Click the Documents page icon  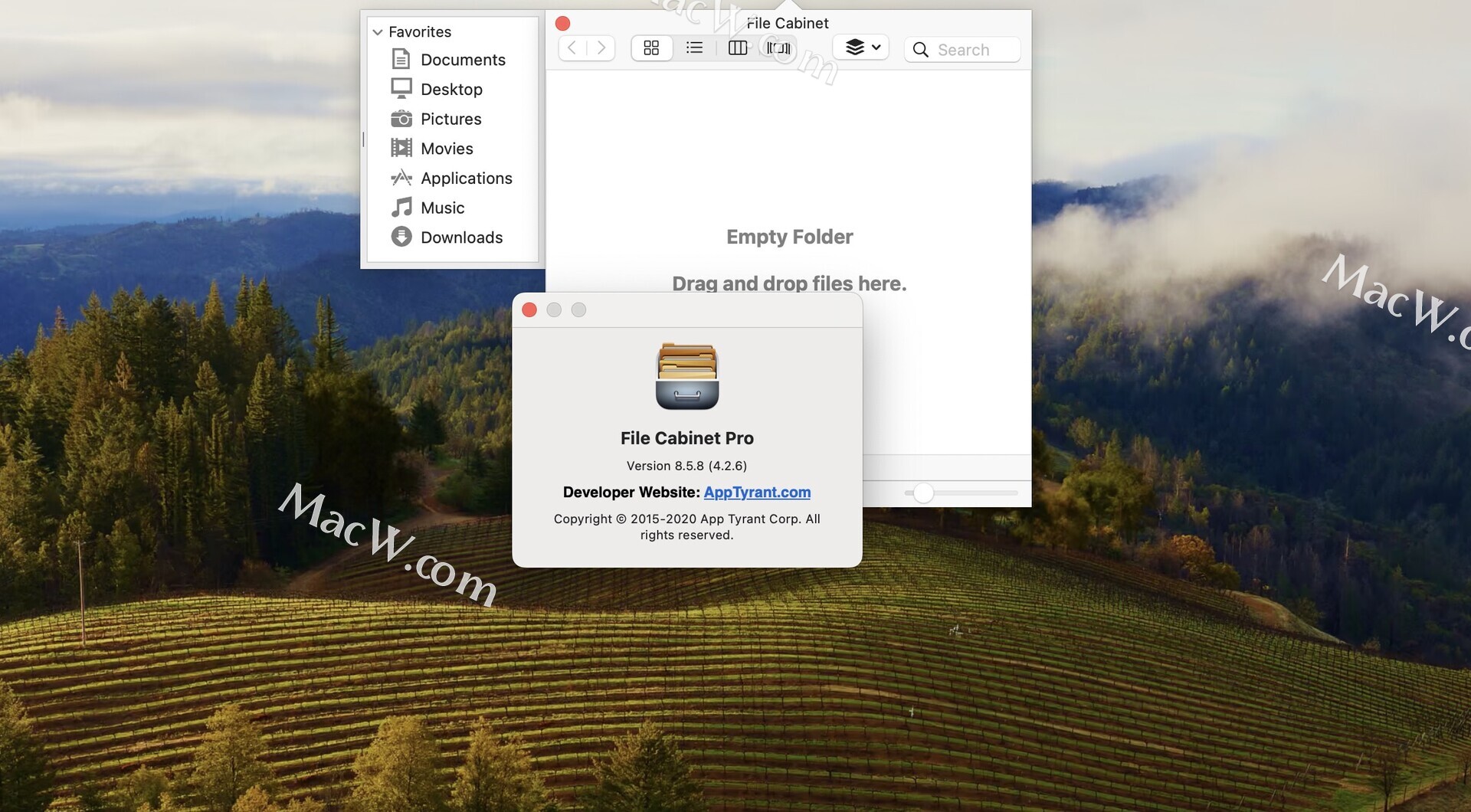[x=401, y=59]
